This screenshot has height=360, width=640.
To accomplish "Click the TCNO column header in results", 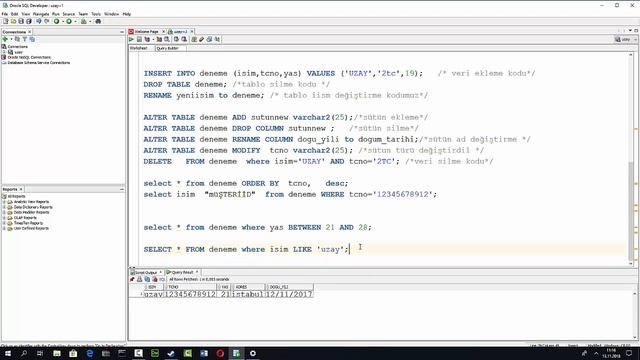I will pos(191,287).
